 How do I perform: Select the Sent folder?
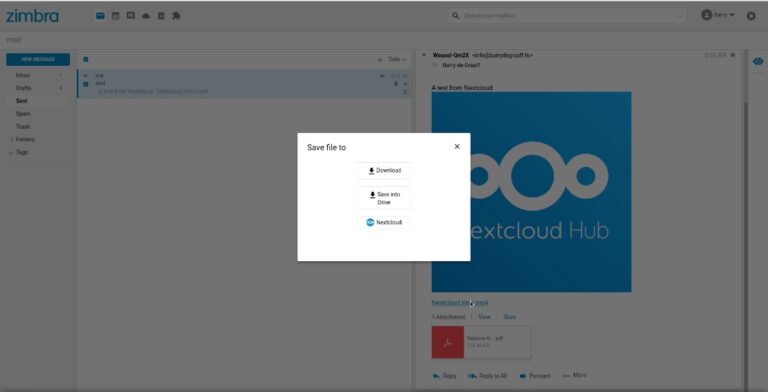pyautogui.click(x=22, y=101)
